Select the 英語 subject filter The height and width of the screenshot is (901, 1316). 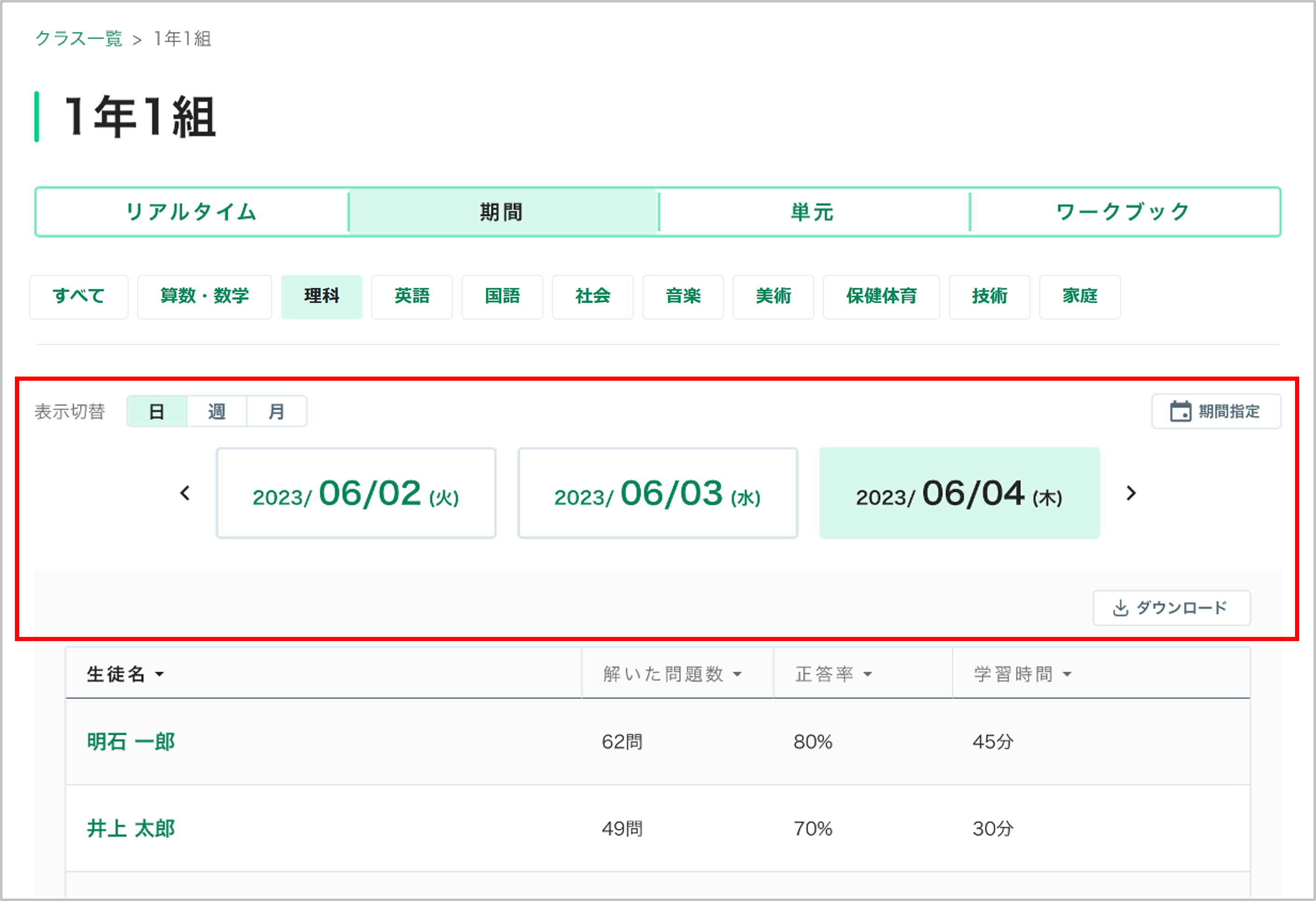pos(412,297)
